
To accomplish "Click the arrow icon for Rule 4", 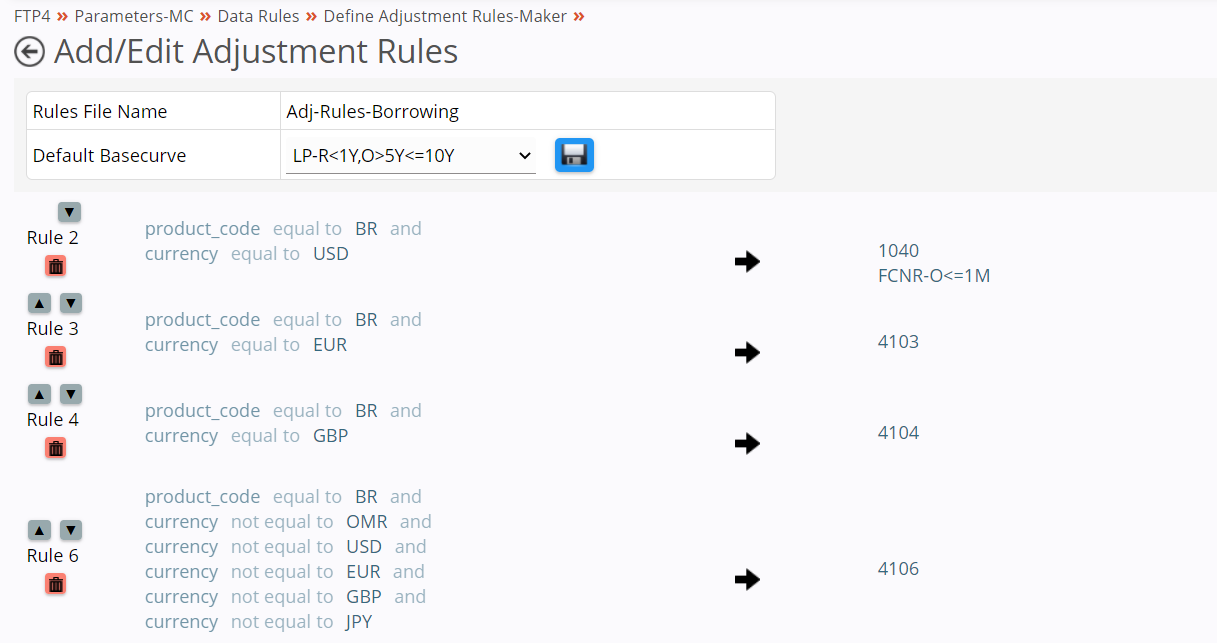I will click(x=747, y=444).
